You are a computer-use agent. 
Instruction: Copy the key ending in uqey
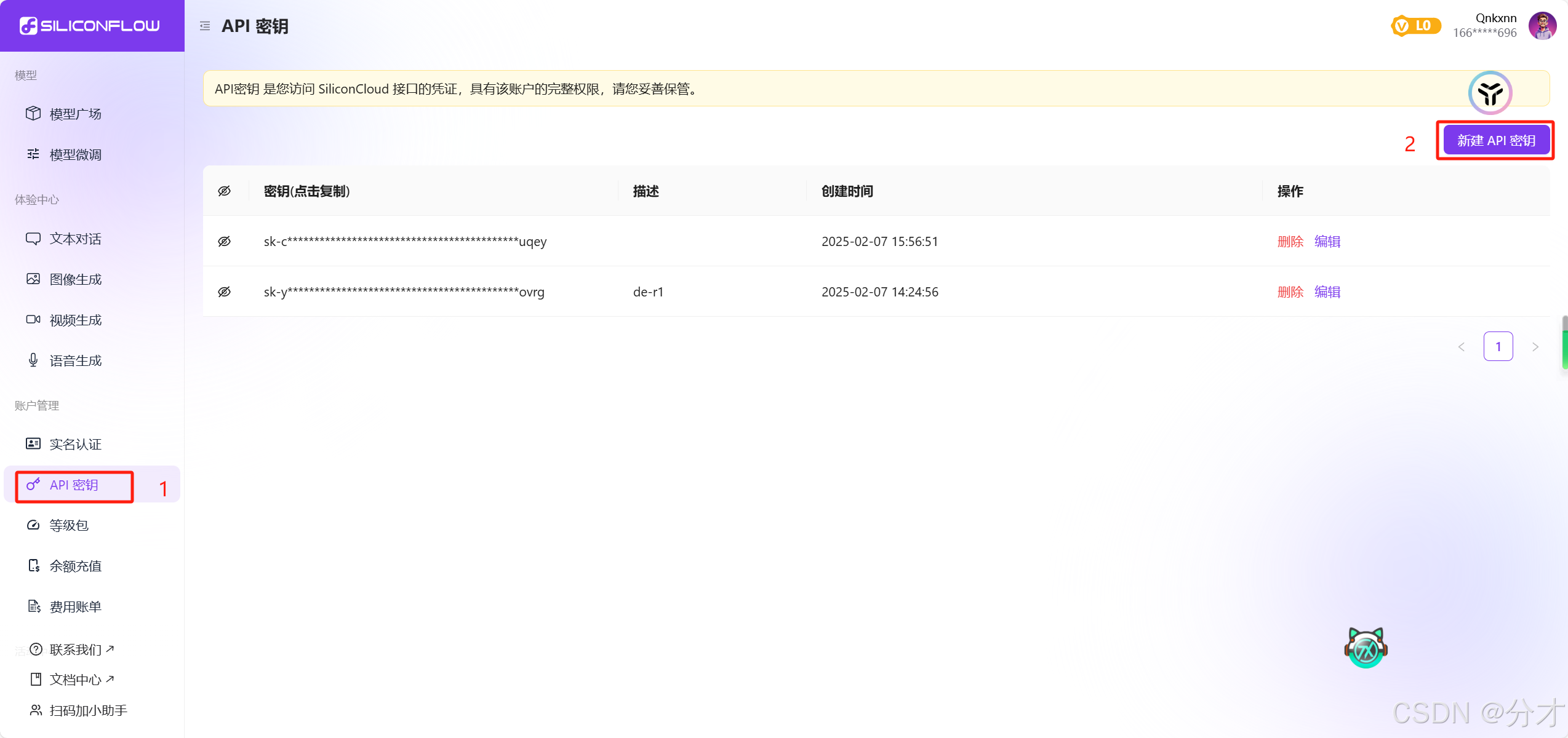[405, 242]
